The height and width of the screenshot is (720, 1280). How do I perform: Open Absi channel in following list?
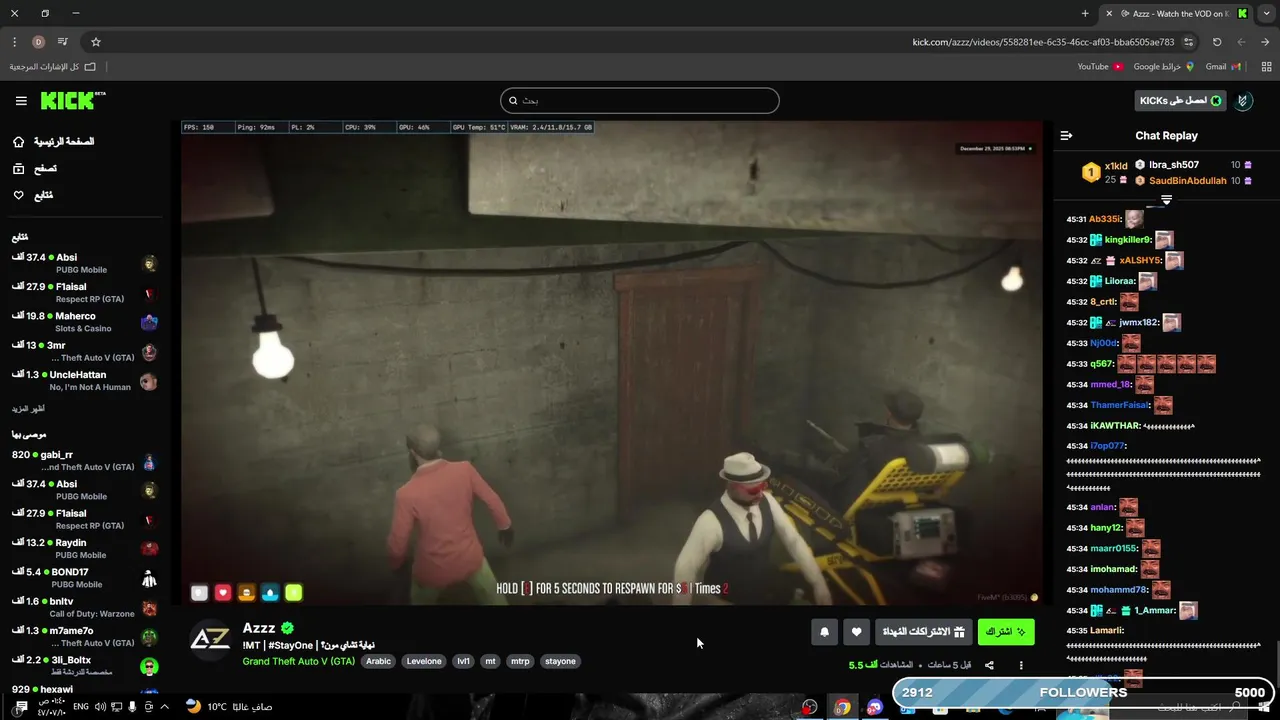pos(85,263)
